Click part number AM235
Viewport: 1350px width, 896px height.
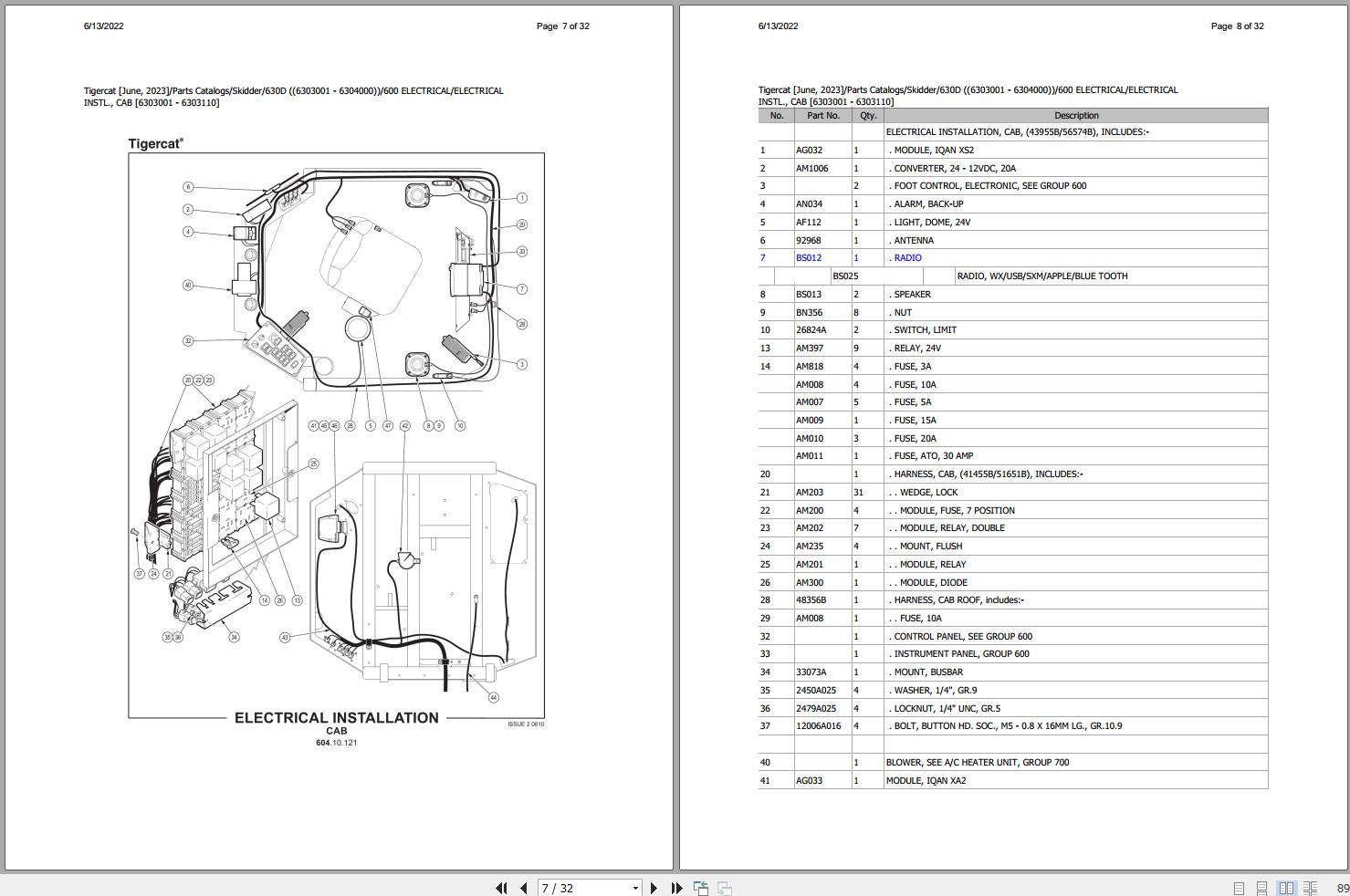point(810,547)
